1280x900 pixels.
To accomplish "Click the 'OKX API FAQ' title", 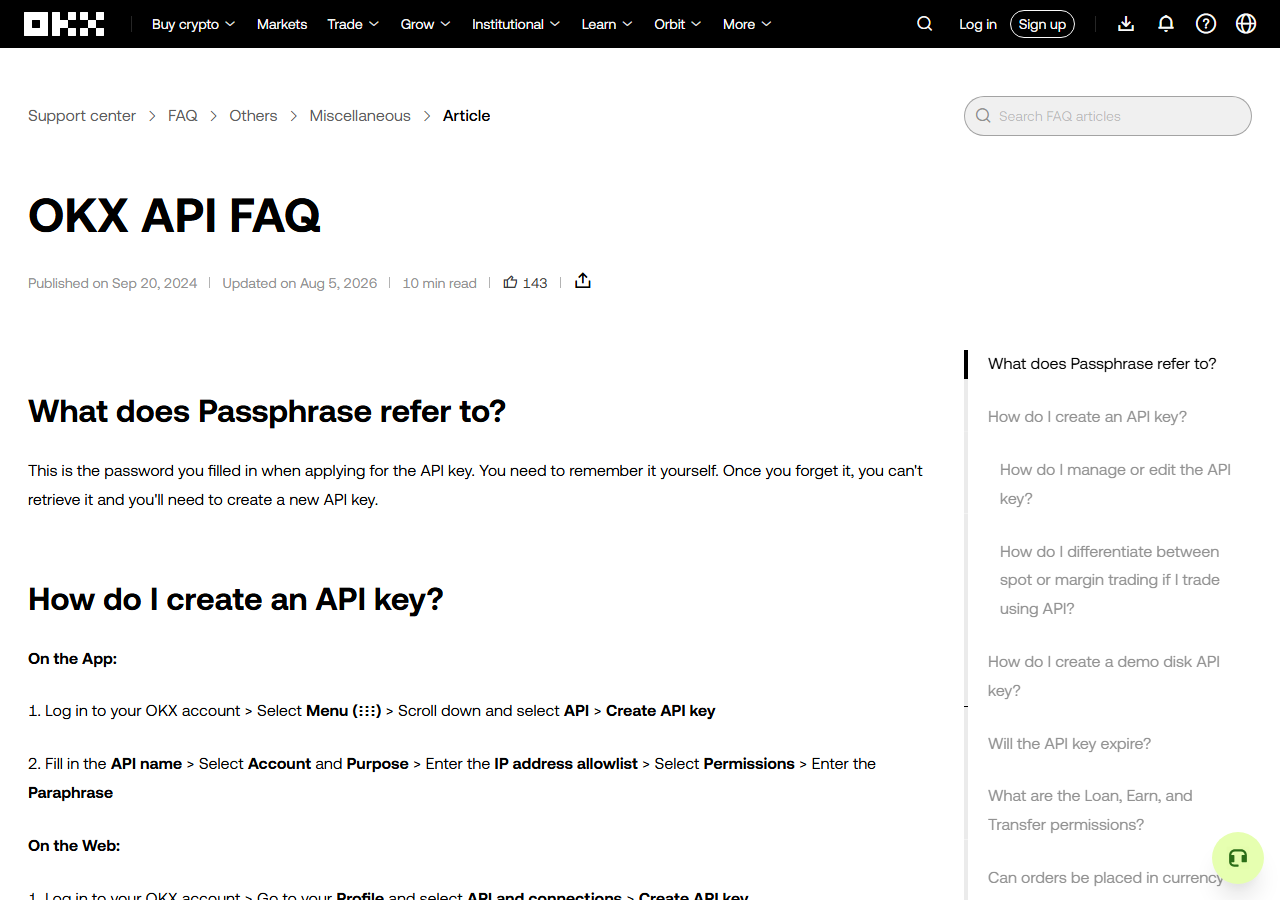I will click(x=174, y=216).
